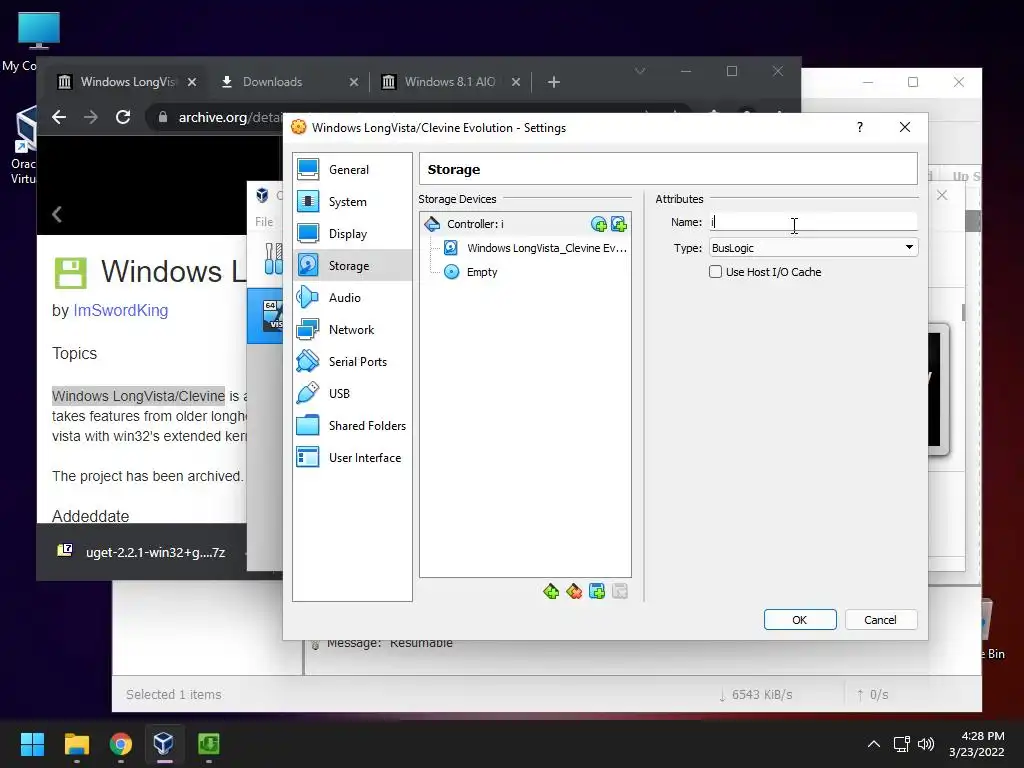The image size is (1024, 768).
Task: Open uGet downloader from taskbar
Action: coord(208,744)
